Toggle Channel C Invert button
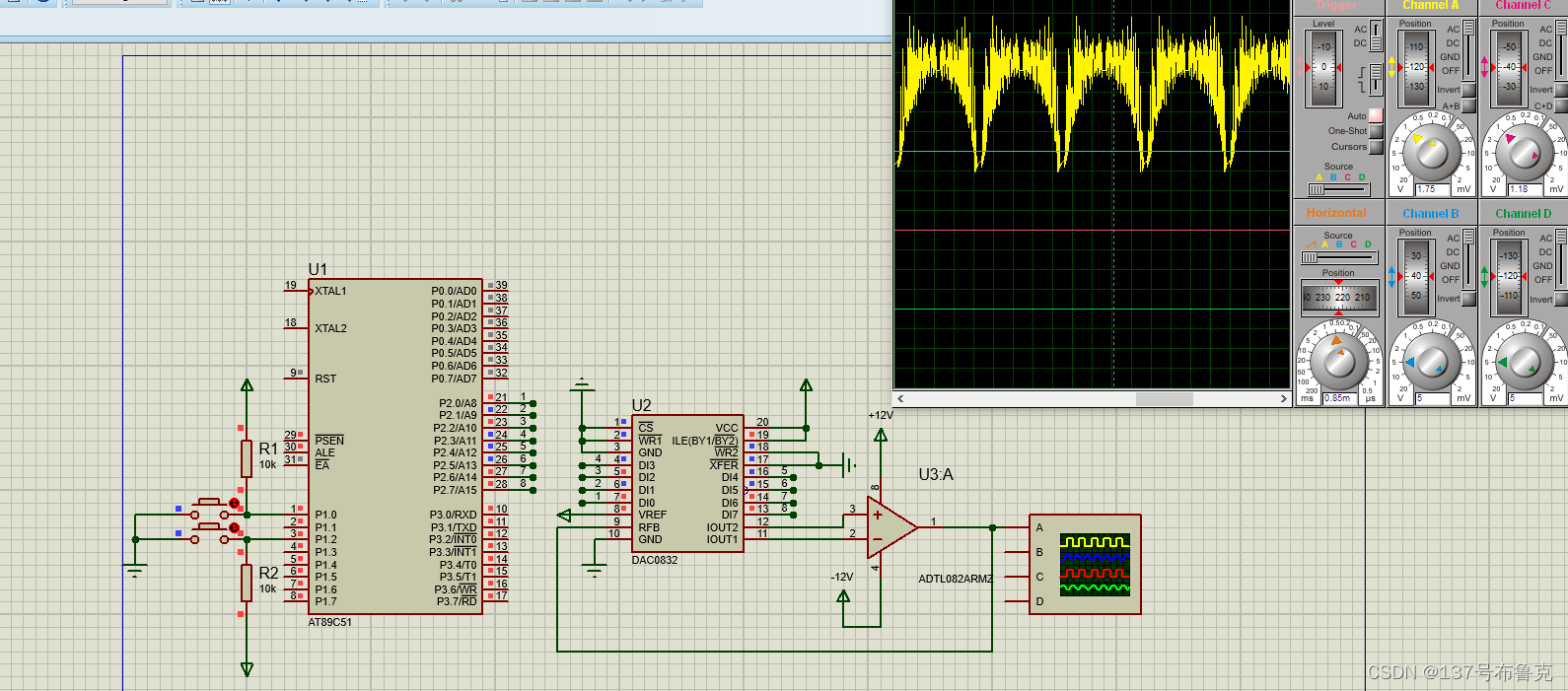The image size is (1568, 691). (x=1561, y=90)
